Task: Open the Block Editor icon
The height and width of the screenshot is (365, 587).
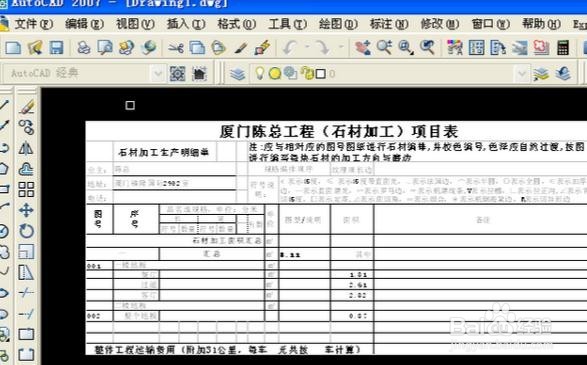Action: (262, 48)
